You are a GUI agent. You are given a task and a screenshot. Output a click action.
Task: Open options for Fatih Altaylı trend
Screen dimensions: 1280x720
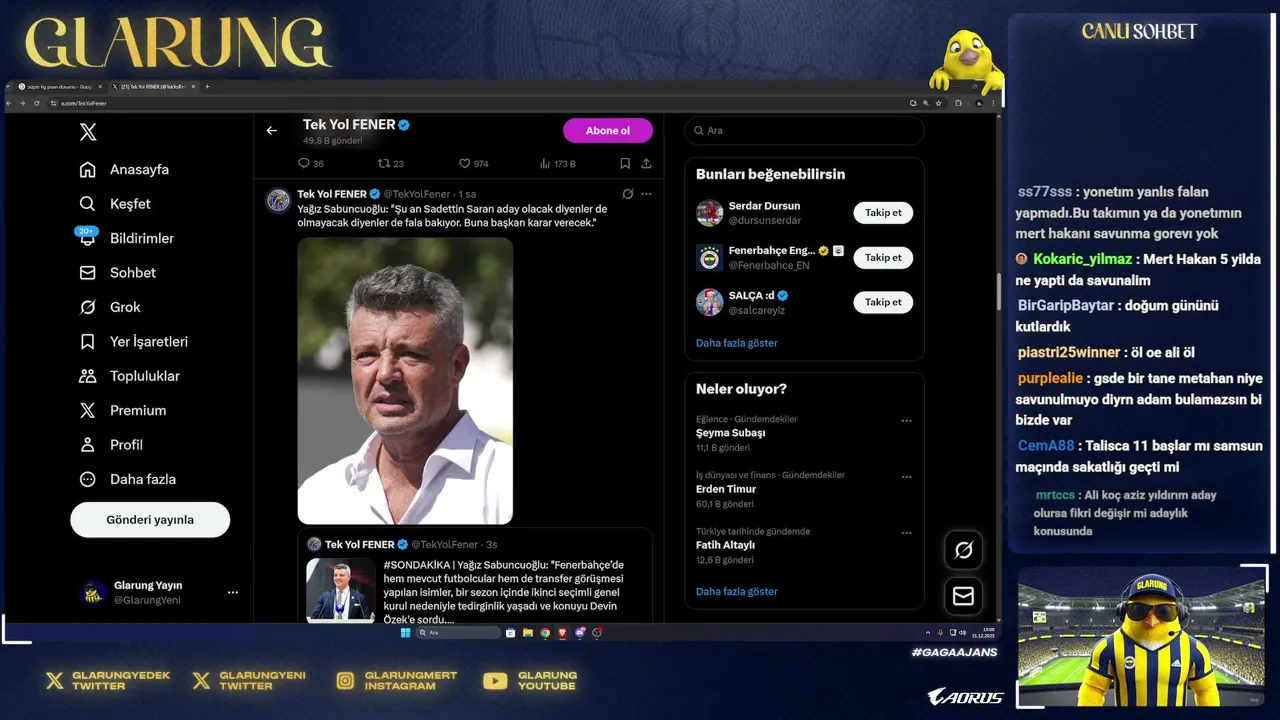[906, 533]
